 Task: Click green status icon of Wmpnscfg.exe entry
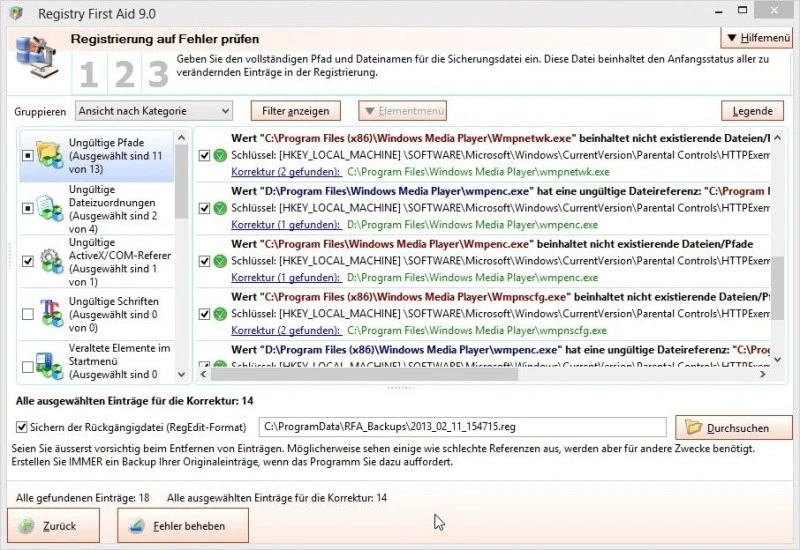pyautogui.click(x=220, y=314)
